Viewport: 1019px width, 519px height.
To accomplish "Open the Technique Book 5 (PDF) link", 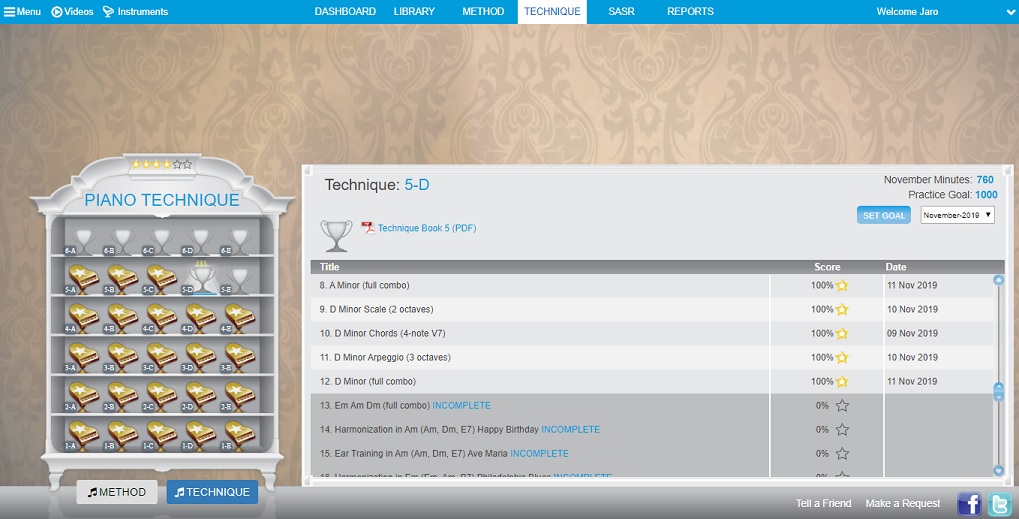I will pyautogui.click(x=427, y=228).
